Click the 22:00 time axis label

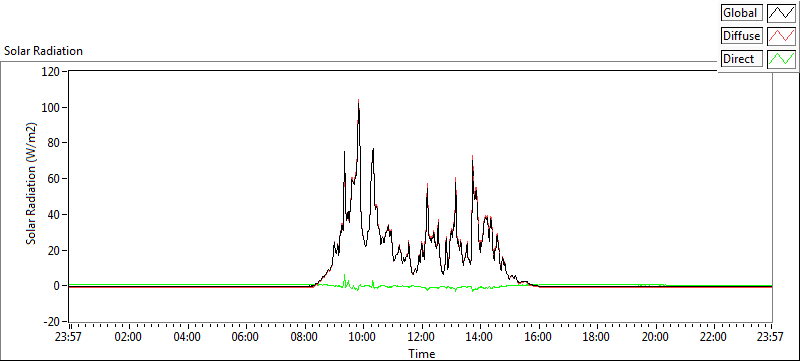713,337
